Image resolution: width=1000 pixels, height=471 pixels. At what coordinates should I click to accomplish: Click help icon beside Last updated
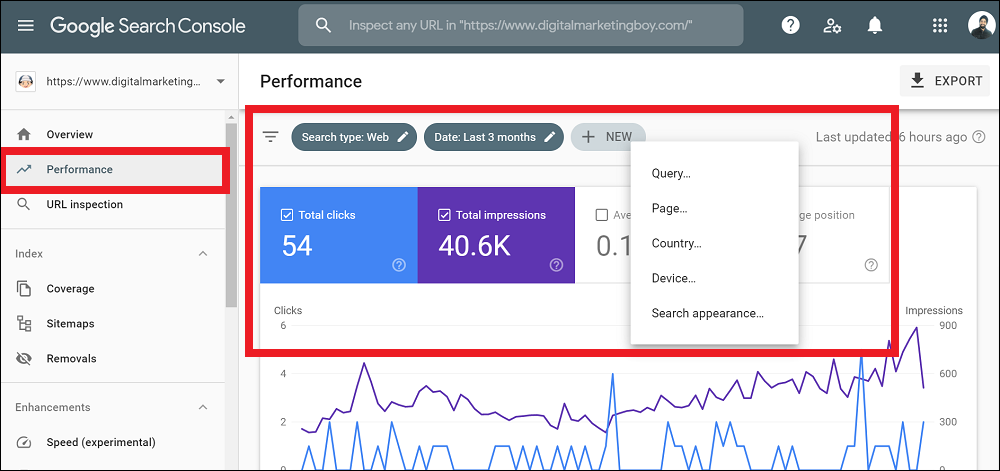coord(979,137)
